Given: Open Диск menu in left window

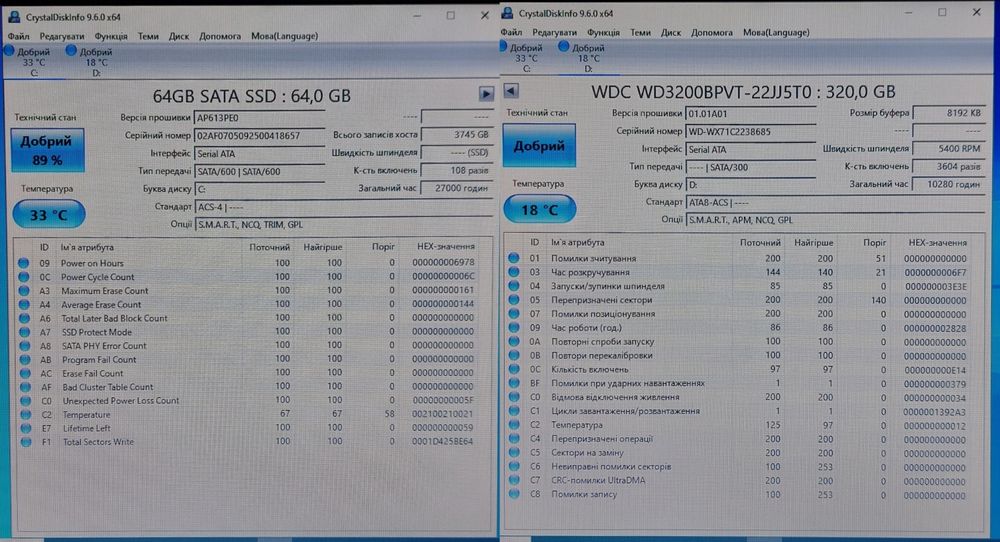Looking at the screenshot, I should point(179,36).
